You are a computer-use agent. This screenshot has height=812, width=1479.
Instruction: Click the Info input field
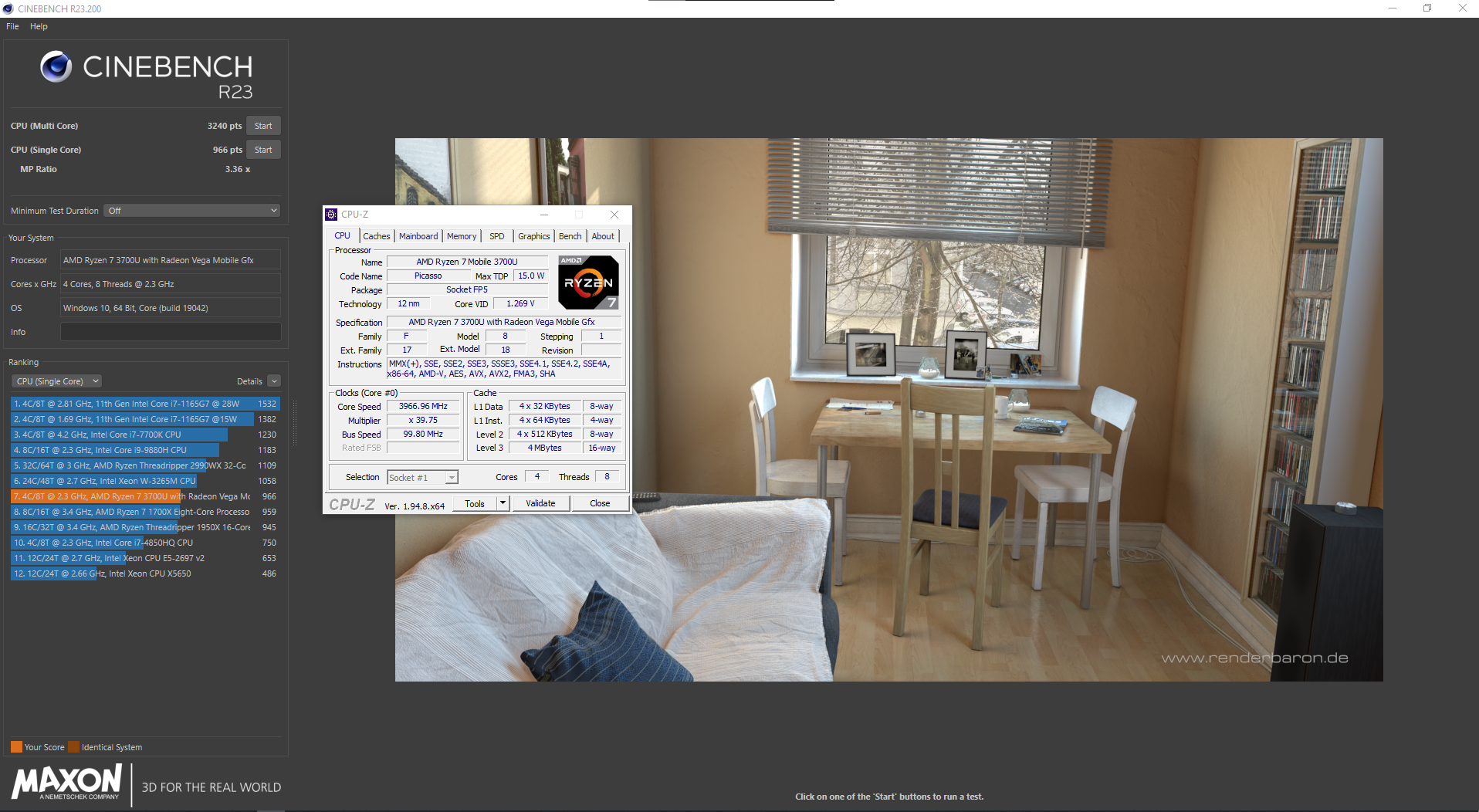point(171,332)
